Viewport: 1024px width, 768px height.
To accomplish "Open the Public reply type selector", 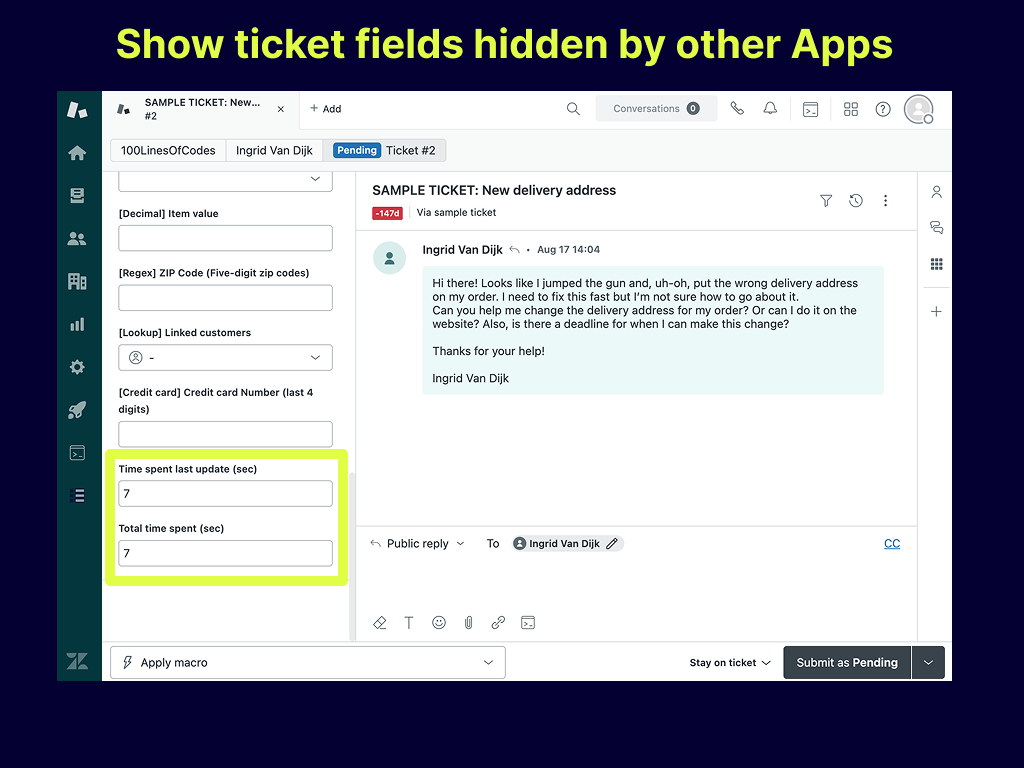I will 418,544.
